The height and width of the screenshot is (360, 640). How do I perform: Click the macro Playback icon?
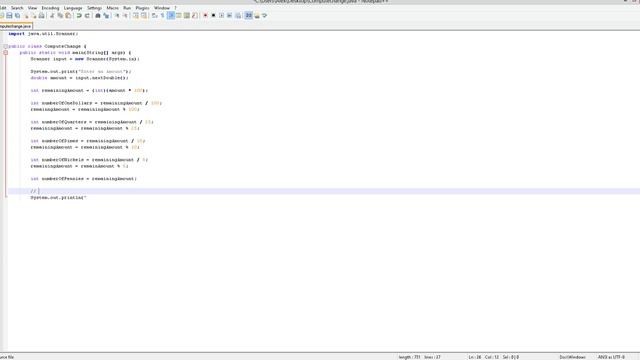[x=222, y=16]
